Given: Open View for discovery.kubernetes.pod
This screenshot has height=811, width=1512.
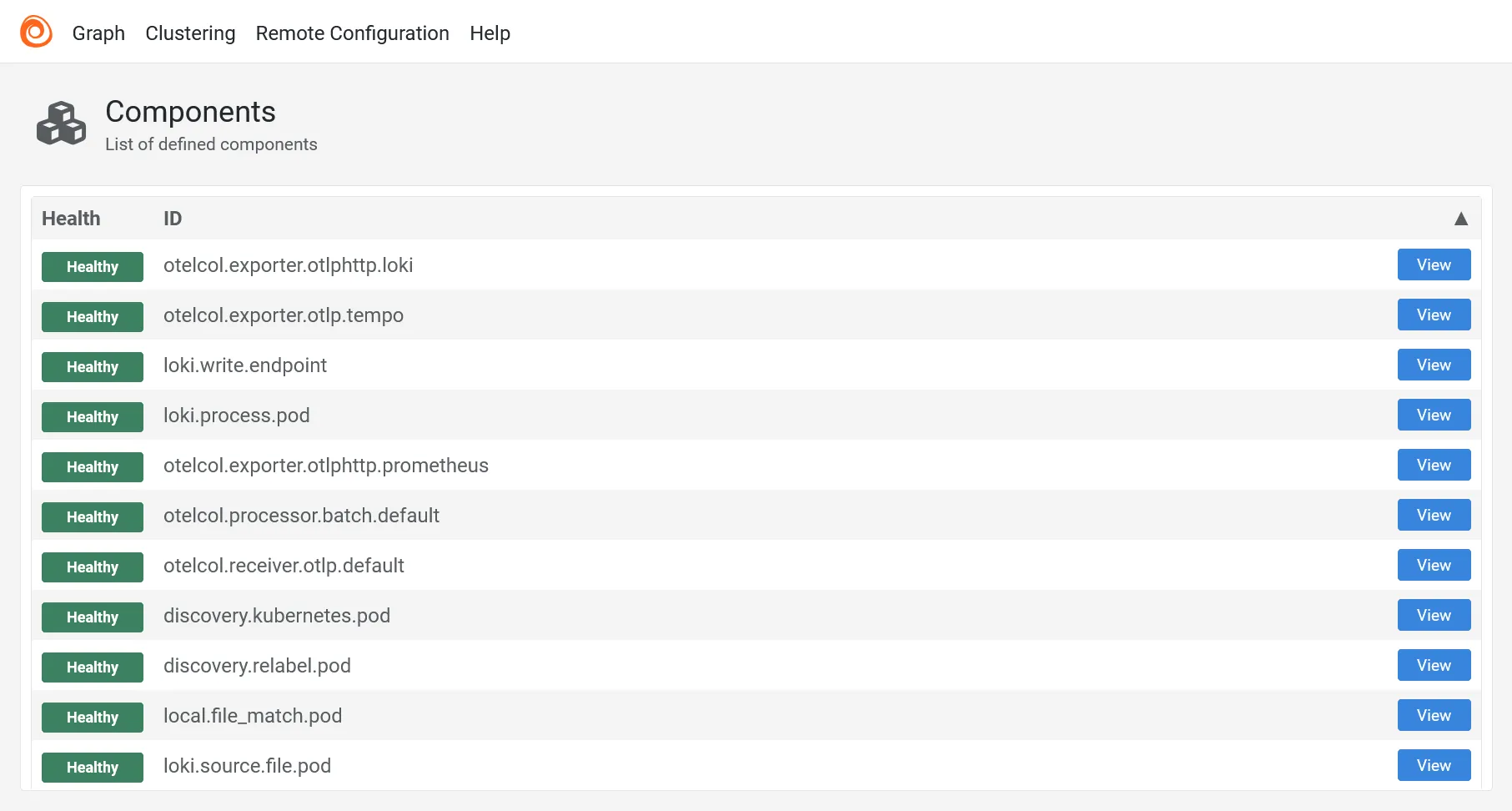Looking at the screenshot, I should [1434, 615].
